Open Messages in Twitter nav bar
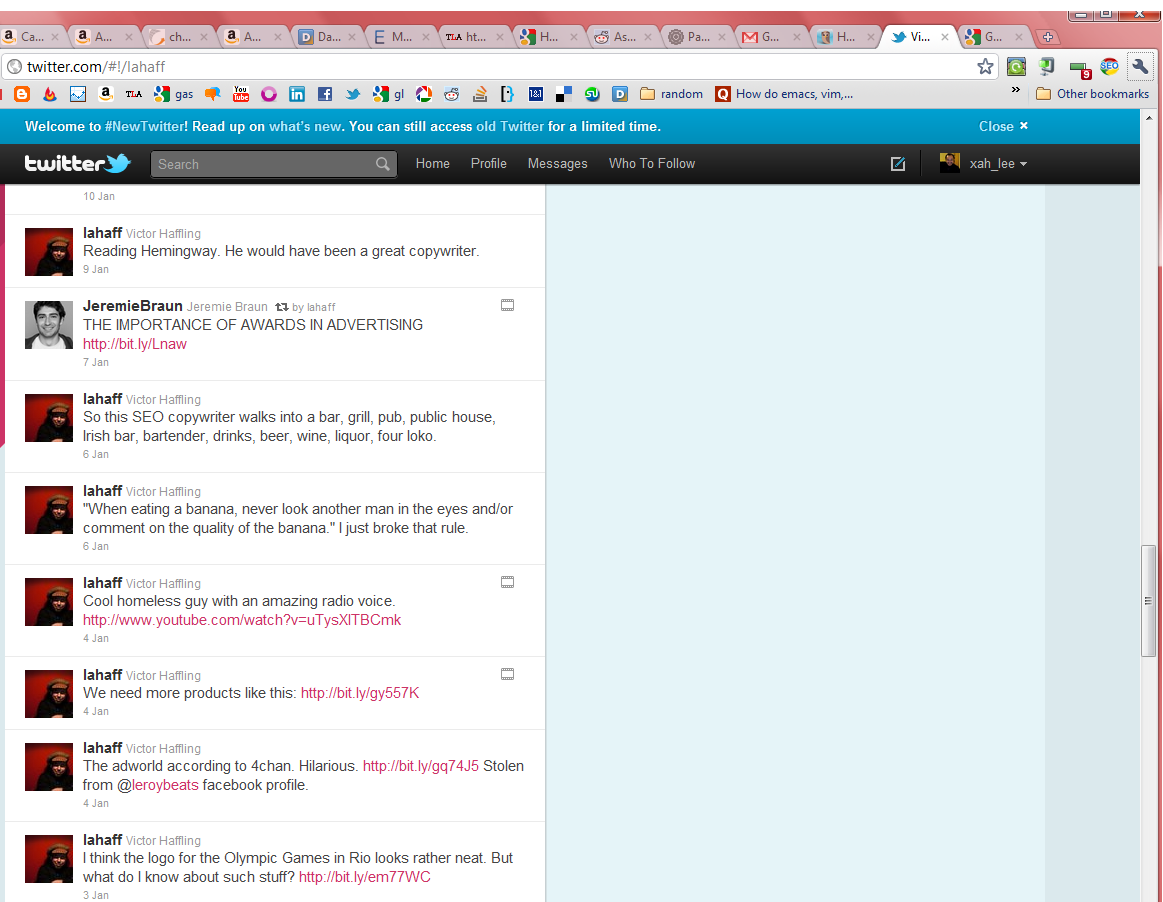This screenshot has height=902, width=1163. [x=558, y=164]
